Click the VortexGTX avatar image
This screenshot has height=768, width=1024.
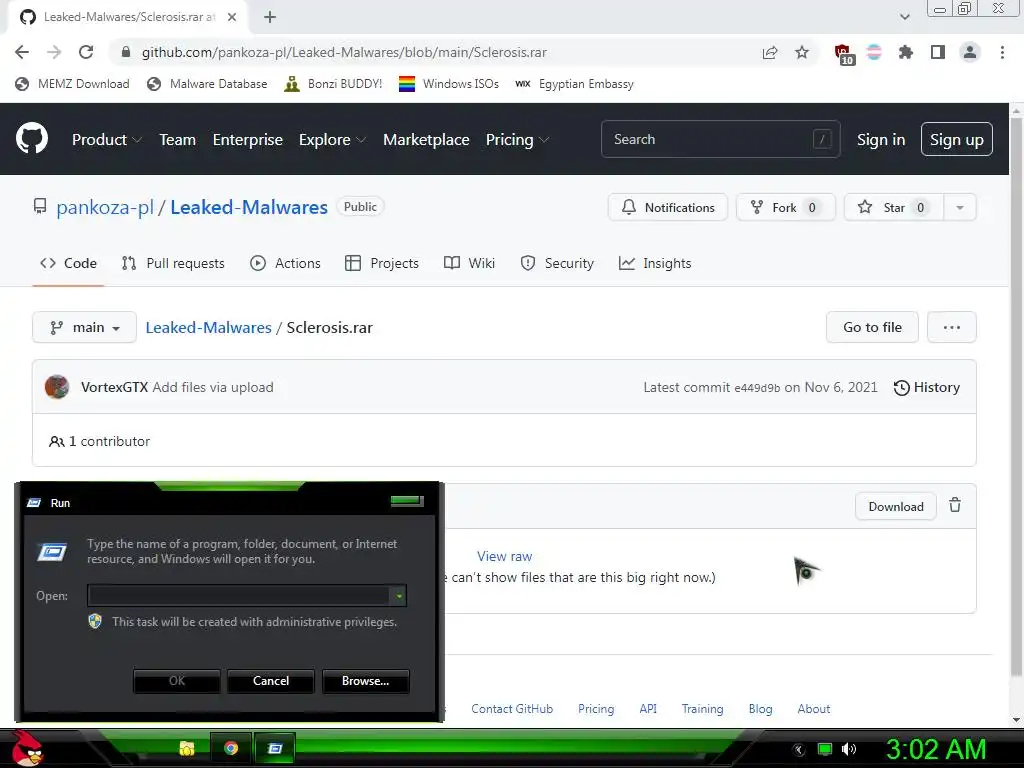pyautogui.click(x=57, y=387)
